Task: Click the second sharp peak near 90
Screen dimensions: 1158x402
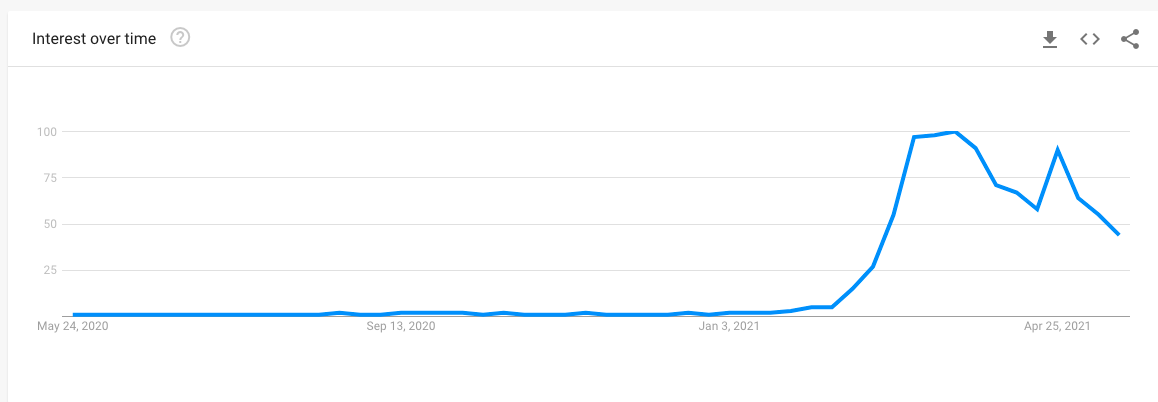Action: pyautogui.click(x=1057, y=150)
